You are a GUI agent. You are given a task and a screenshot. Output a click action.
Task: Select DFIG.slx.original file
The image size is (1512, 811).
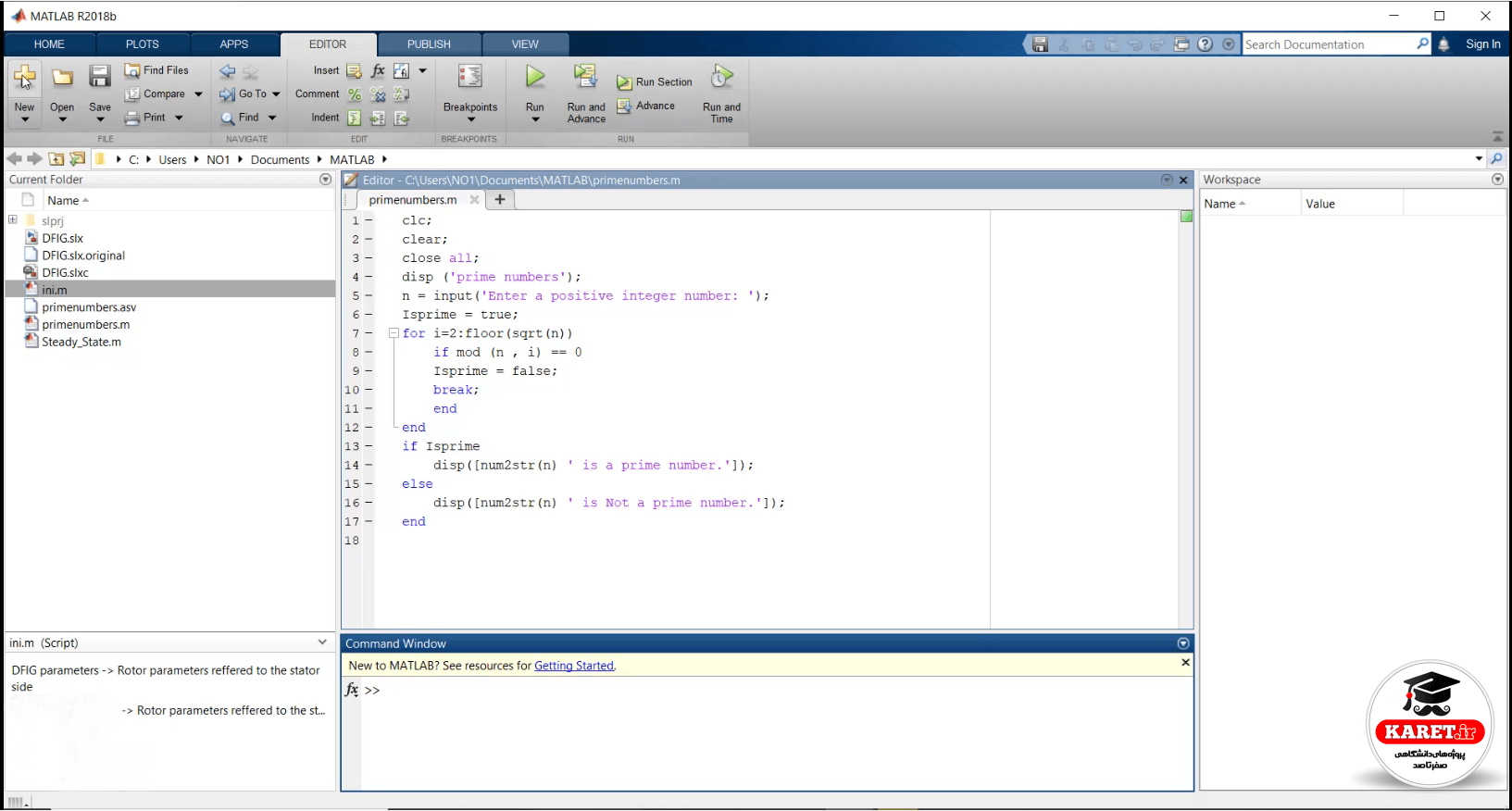(x=83, y=256)
